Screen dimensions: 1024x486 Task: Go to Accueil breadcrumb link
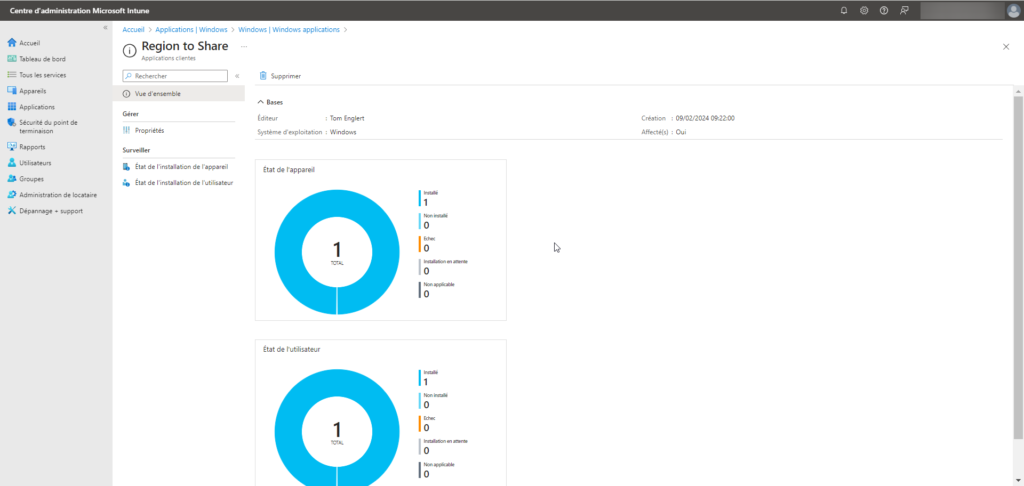point(134,30)
